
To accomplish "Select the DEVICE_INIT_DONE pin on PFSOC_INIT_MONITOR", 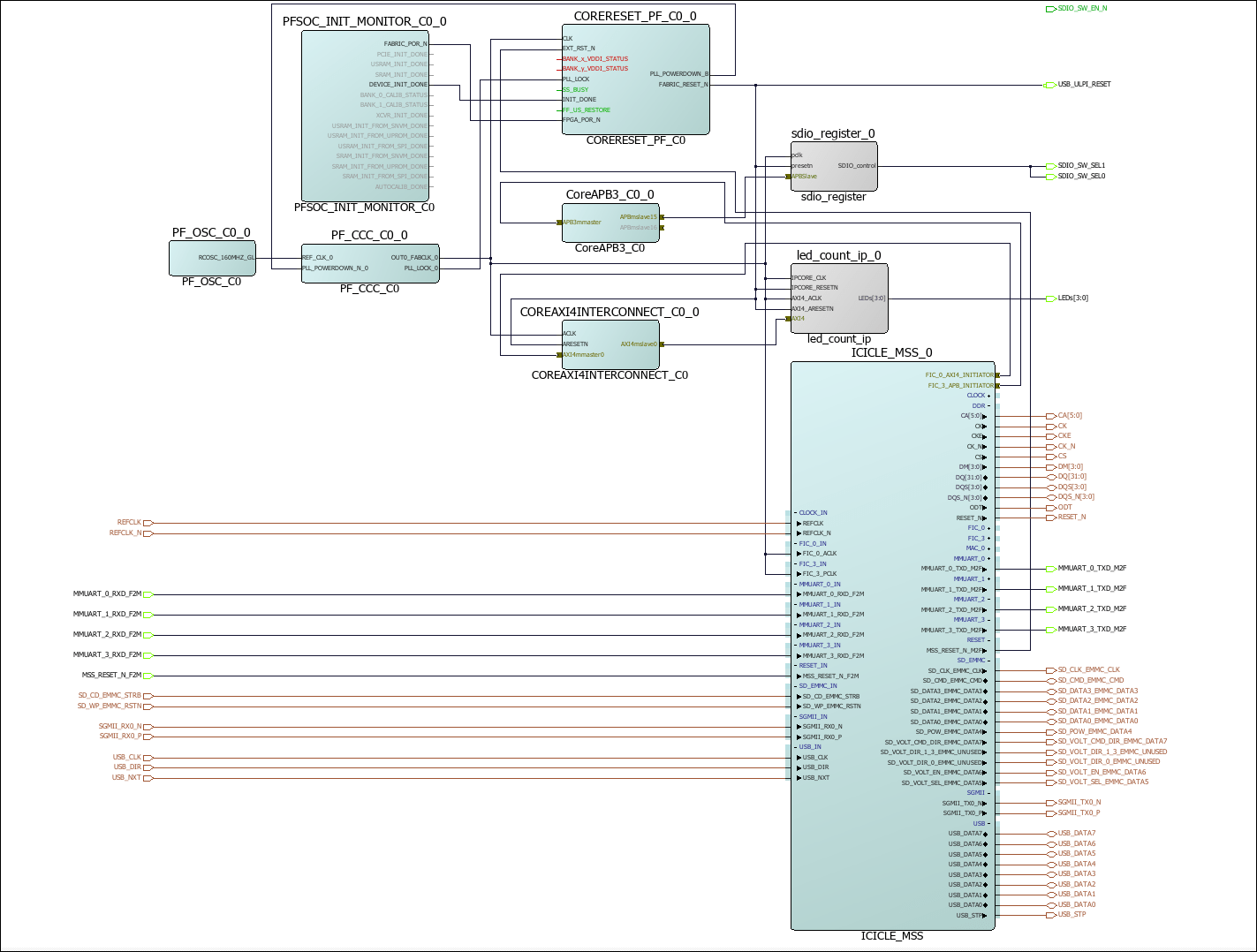I will tap(398, 85).
